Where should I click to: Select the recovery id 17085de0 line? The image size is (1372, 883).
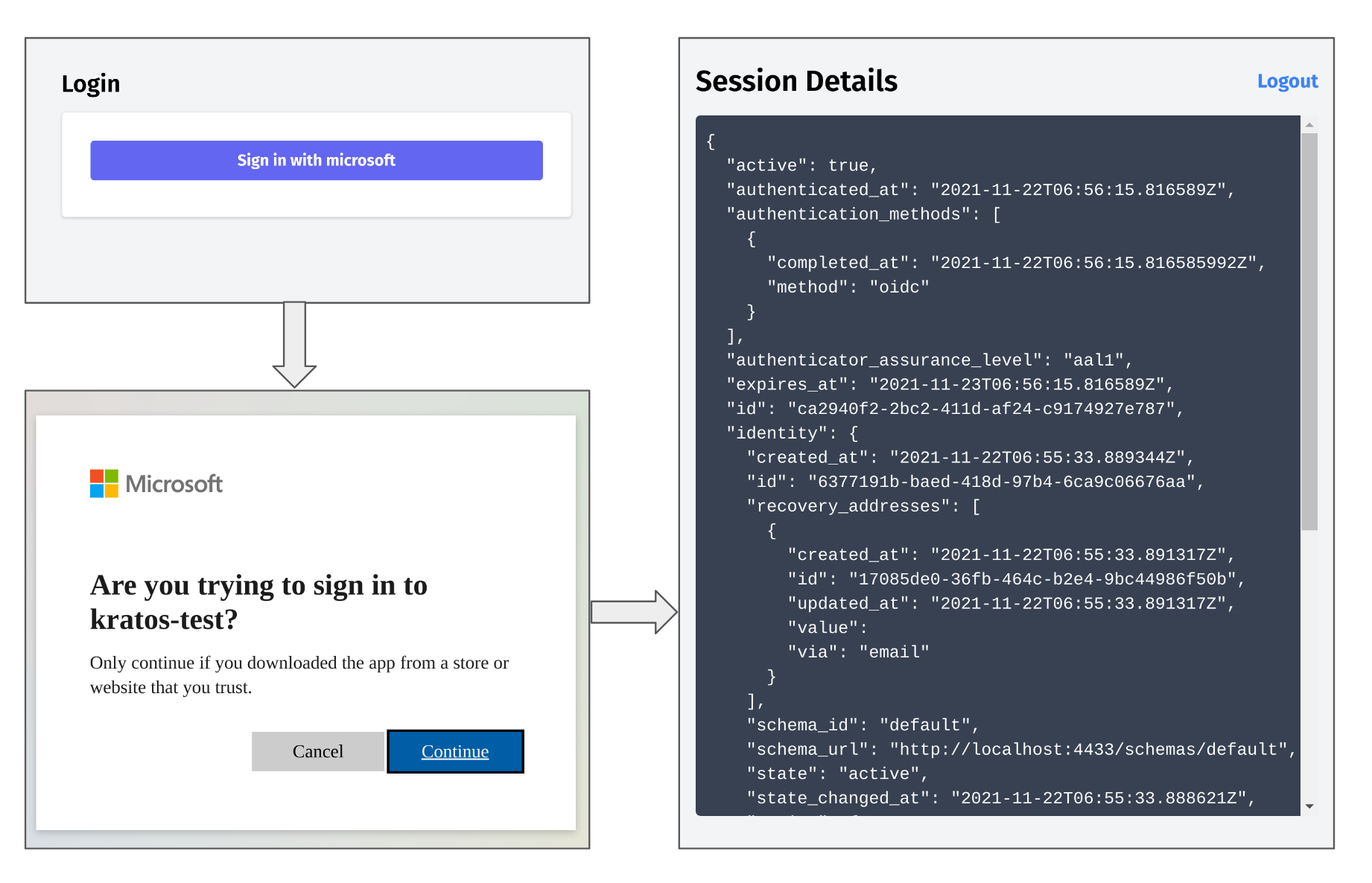(x=1017, y=579)
